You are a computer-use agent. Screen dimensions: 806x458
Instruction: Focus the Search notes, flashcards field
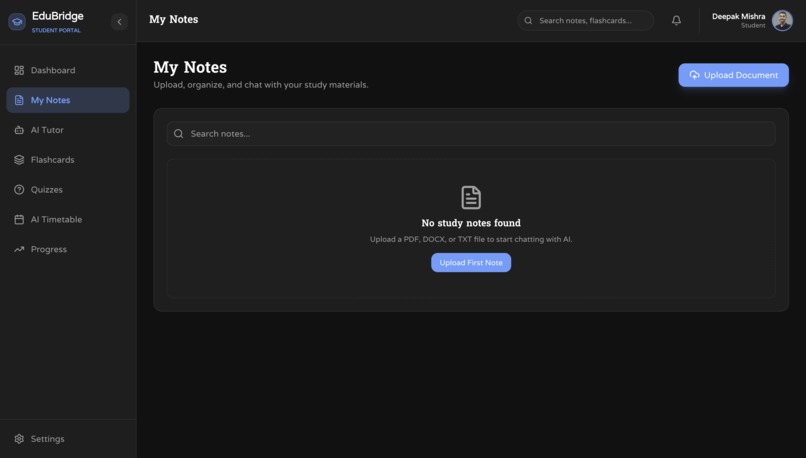point(585,21)
